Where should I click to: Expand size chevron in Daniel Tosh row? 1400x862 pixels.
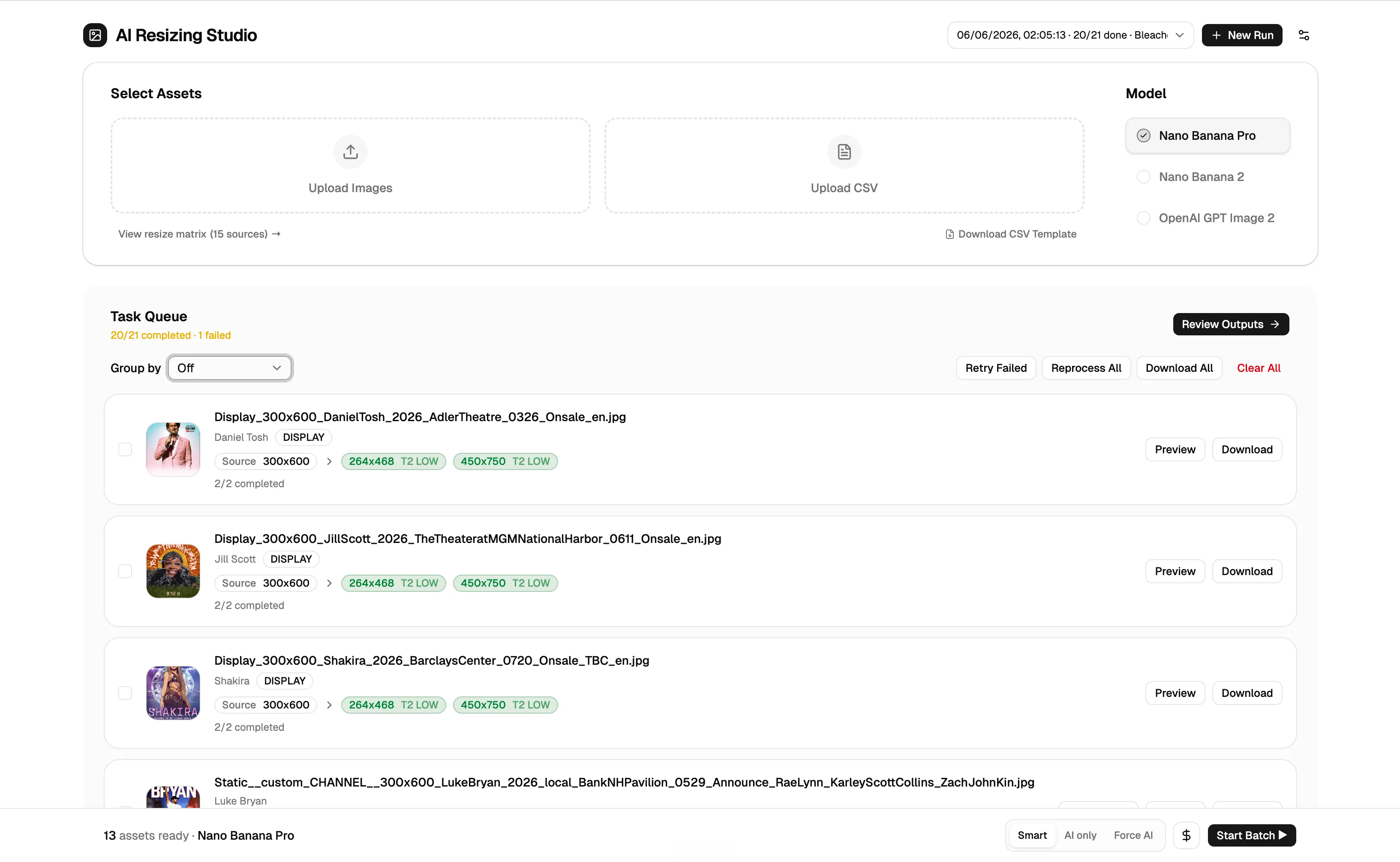point(329,461)
